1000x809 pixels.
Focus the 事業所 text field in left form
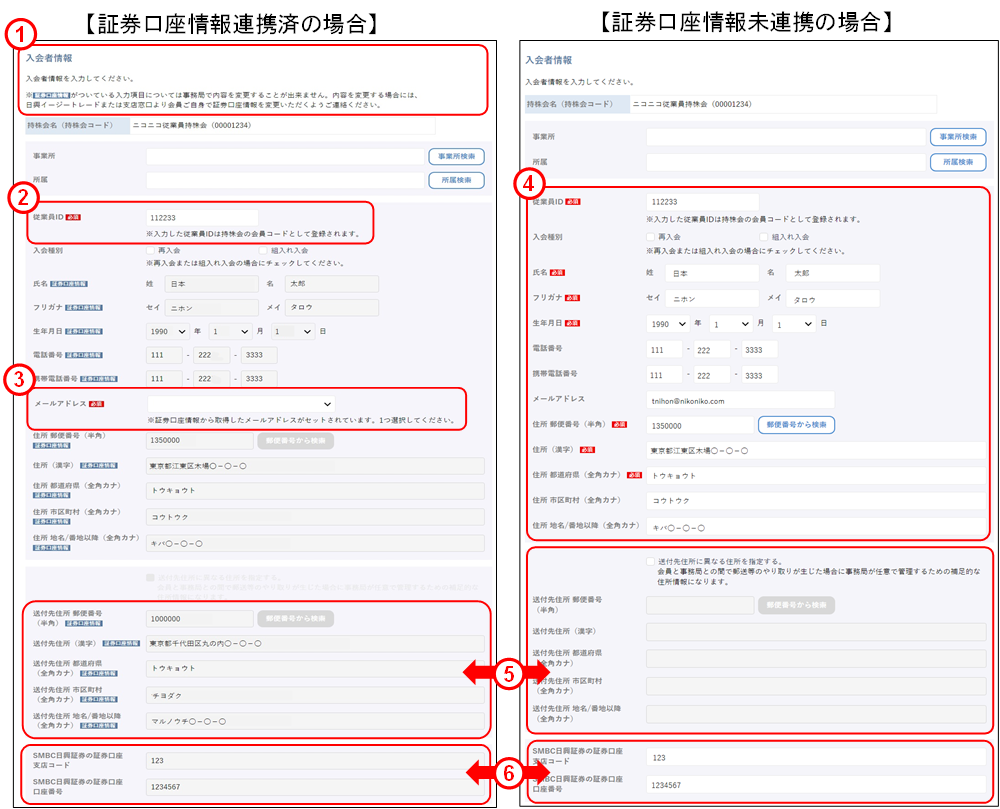pos(285,157)
